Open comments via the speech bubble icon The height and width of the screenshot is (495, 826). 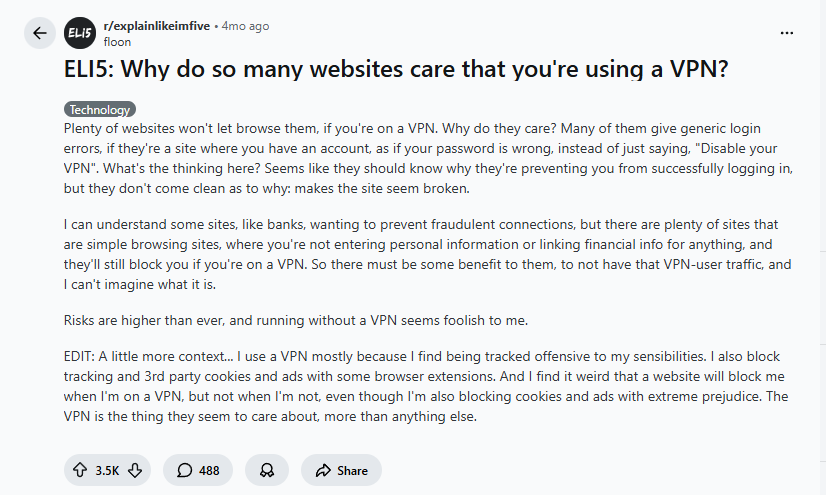(x=185, y=470)
